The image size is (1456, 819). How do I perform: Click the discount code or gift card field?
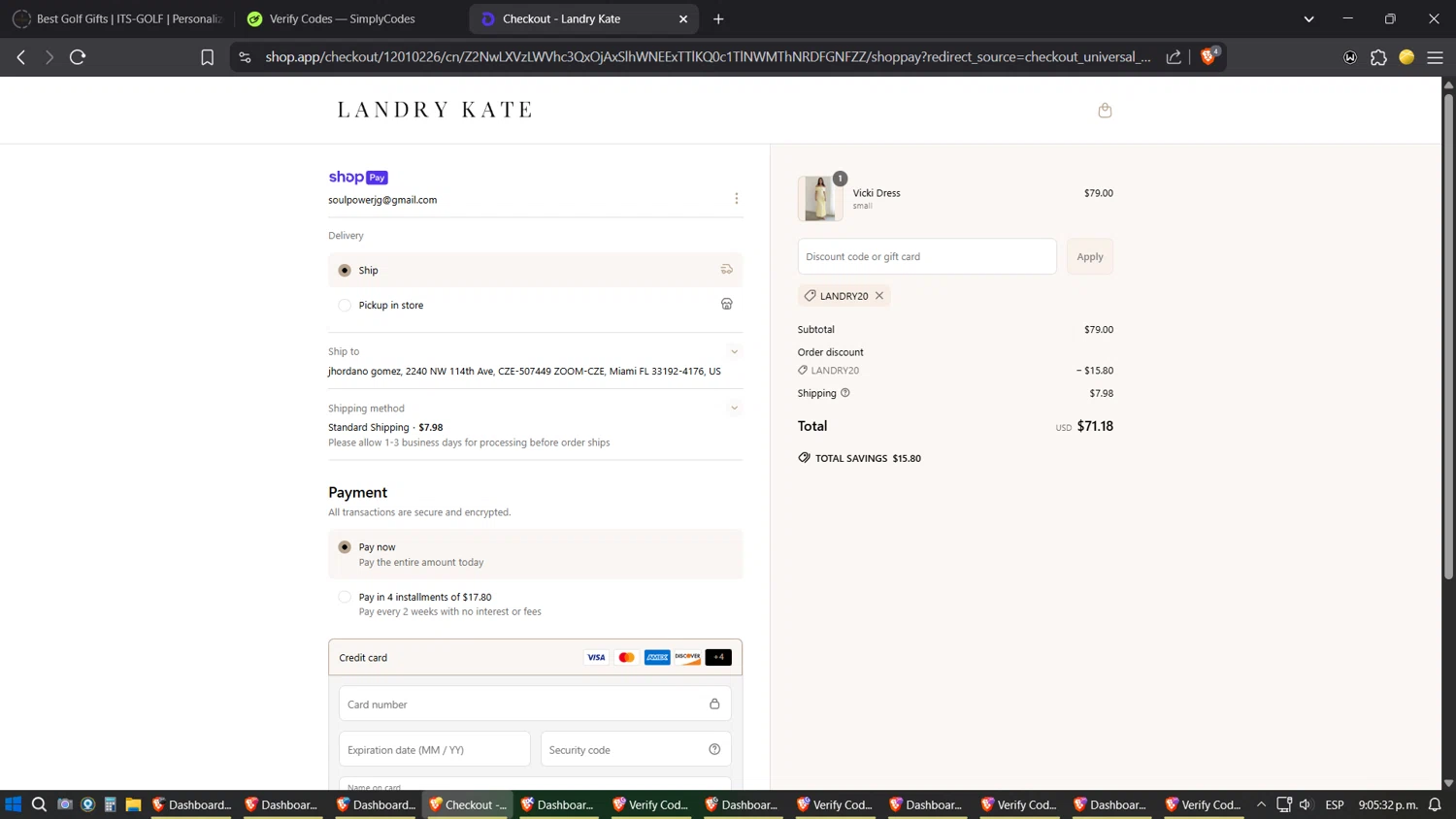(x=927, y=256)
